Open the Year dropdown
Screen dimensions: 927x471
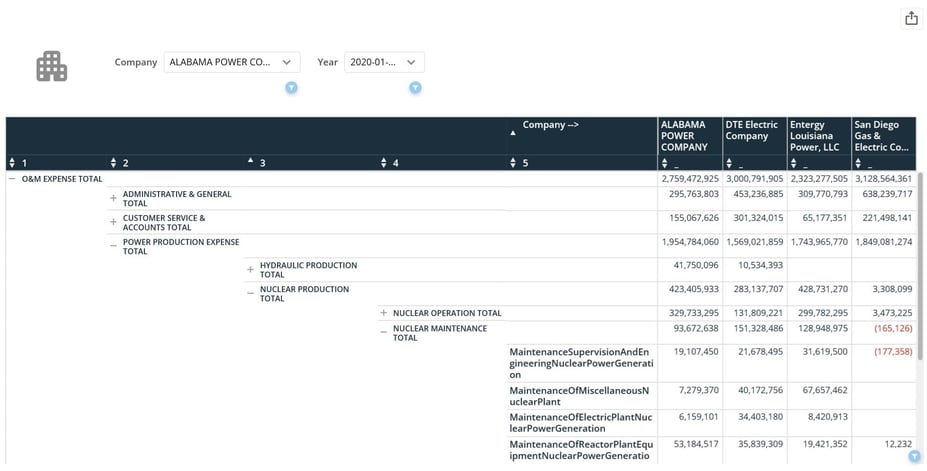coord(384,62)
